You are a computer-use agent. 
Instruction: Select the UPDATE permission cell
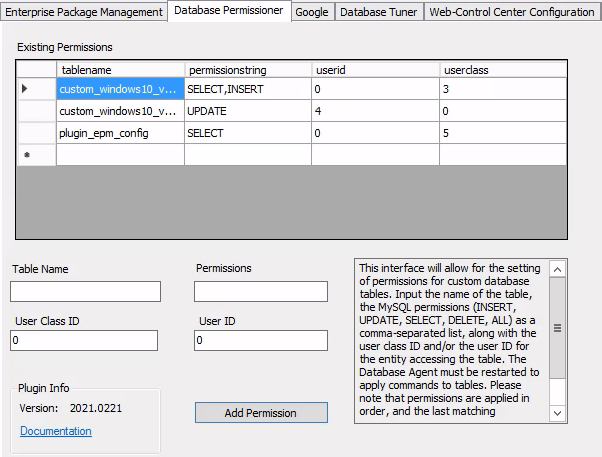(247, 111)
